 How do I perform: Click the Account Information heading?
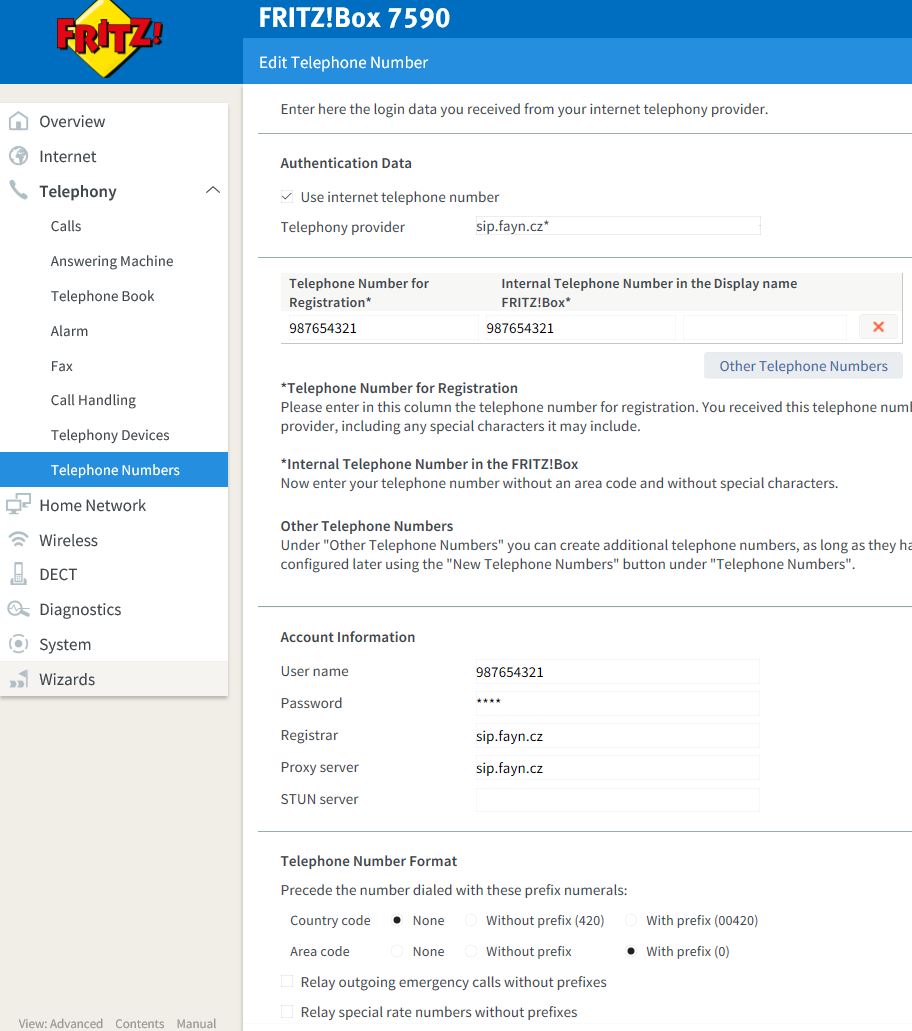[348, 636]
